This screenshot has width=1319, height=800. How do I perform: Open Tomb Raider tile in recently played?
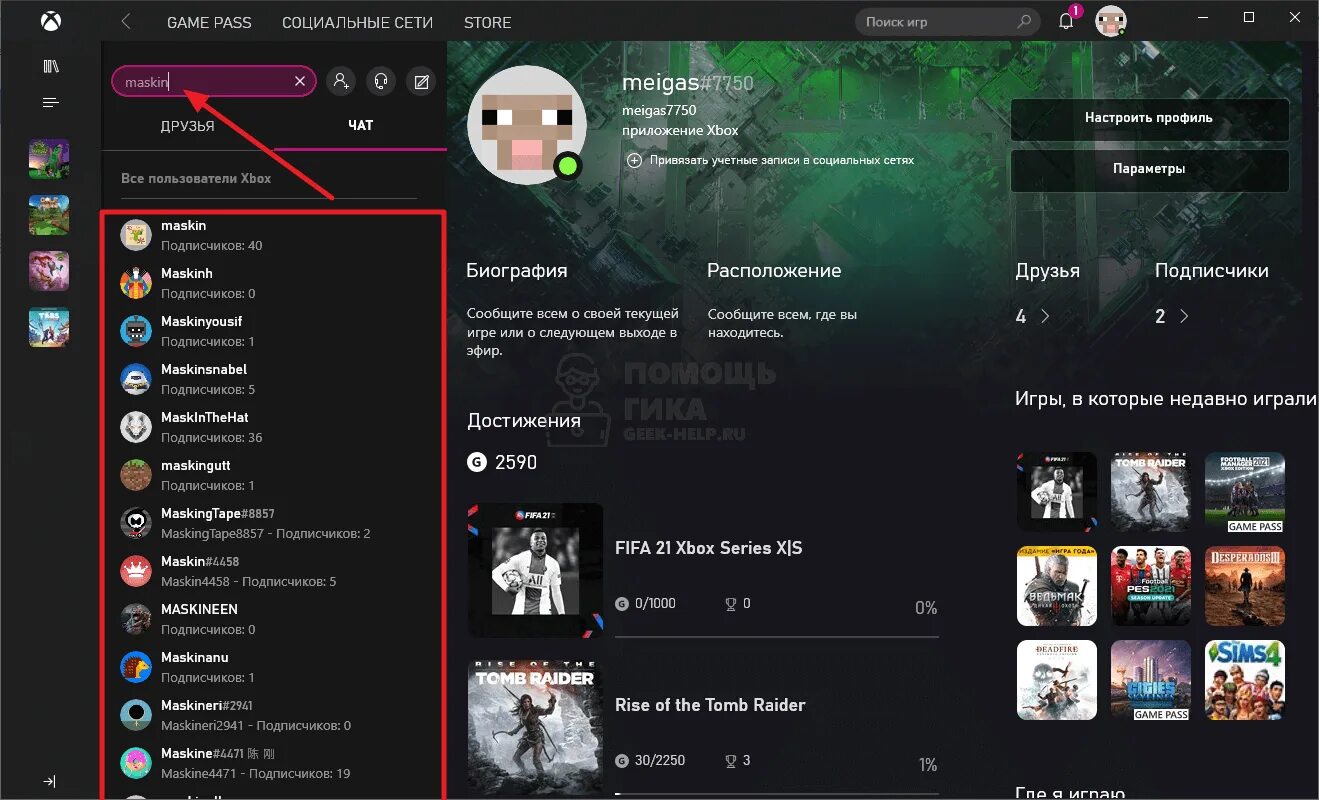1151,491
